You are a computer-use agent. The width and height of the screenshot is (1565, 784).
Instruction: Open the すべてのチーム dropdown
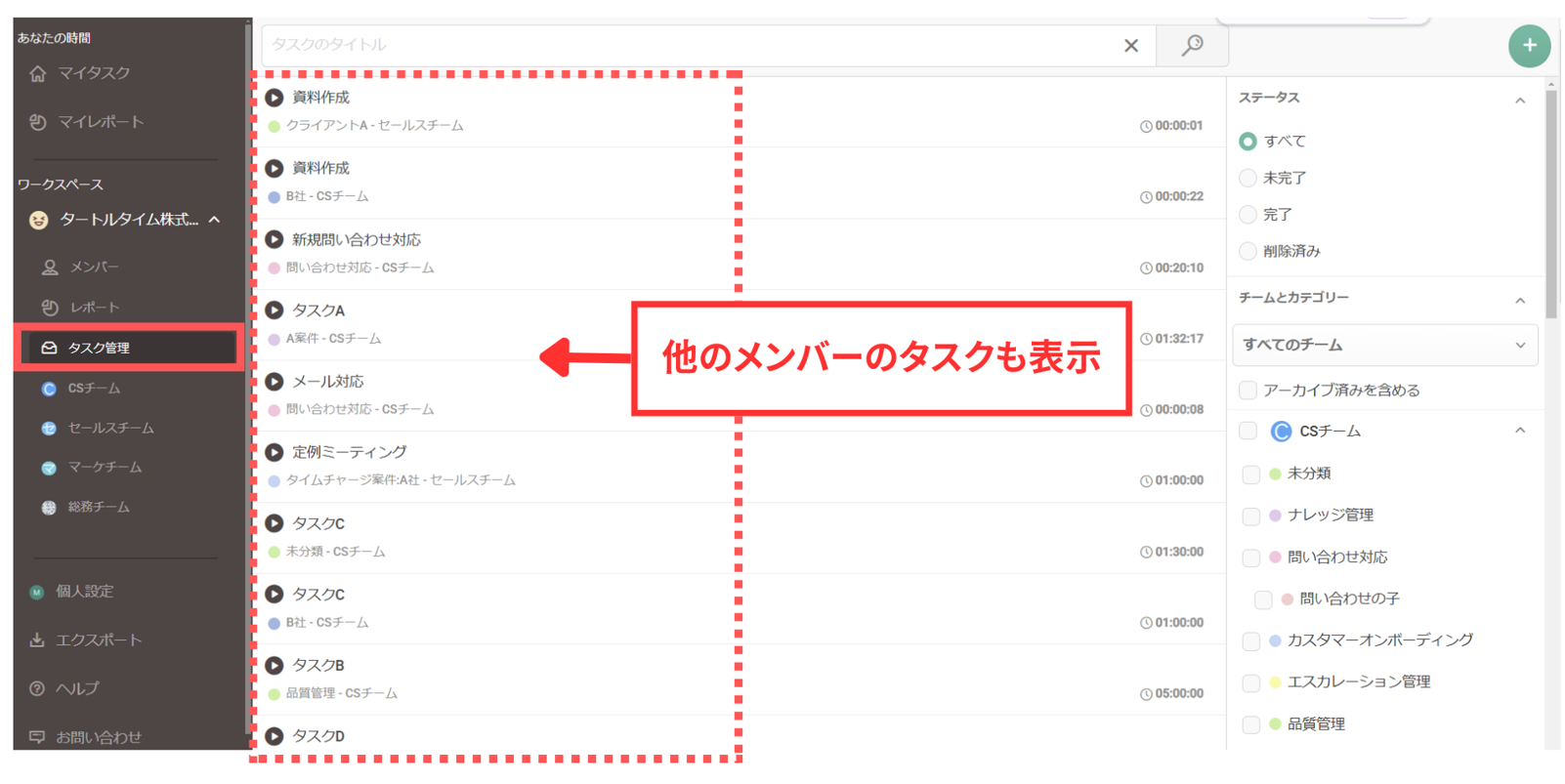coord(1384,346)
